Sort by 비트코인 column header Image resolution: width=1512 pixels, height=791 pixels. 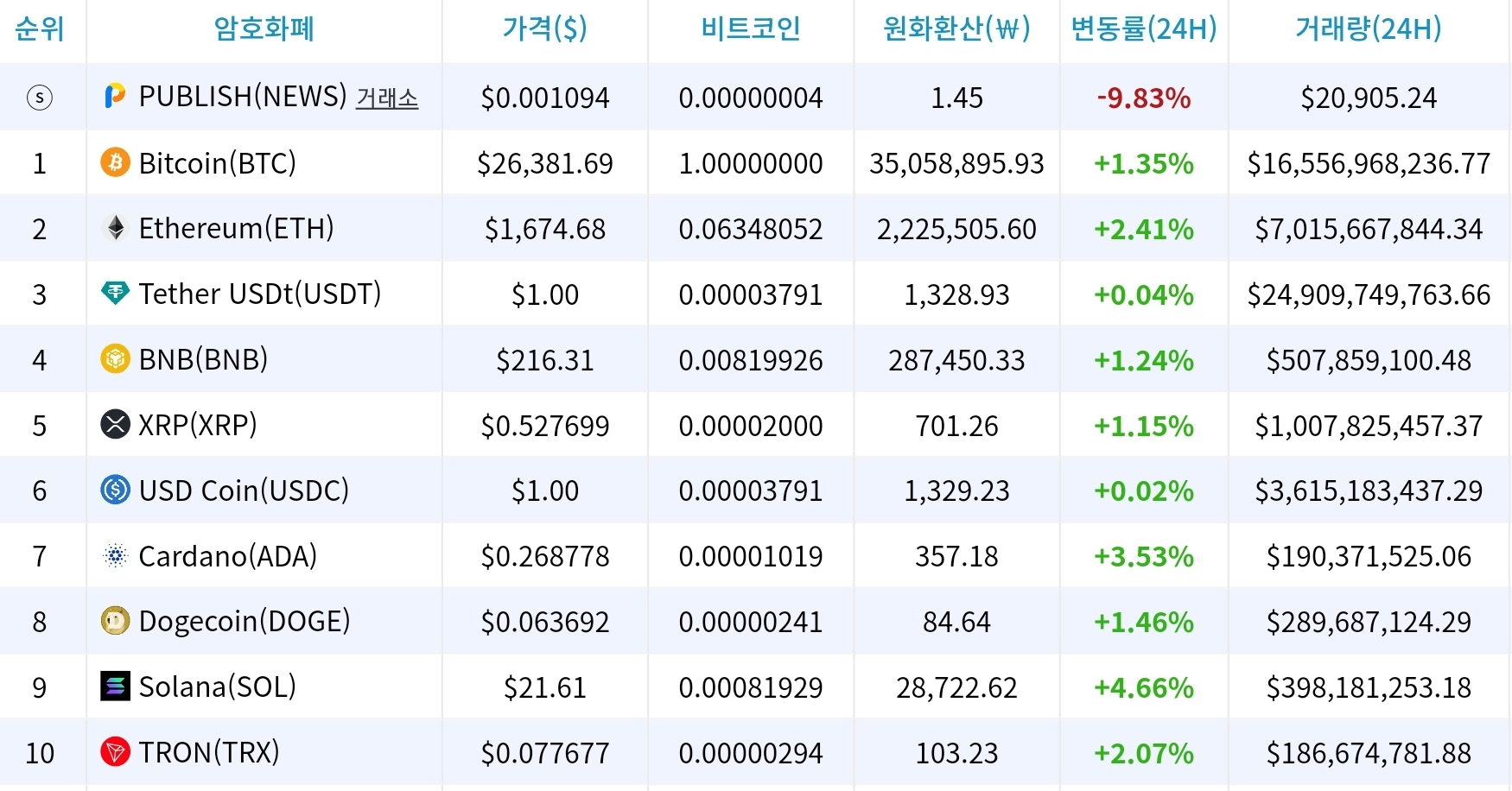751,28
